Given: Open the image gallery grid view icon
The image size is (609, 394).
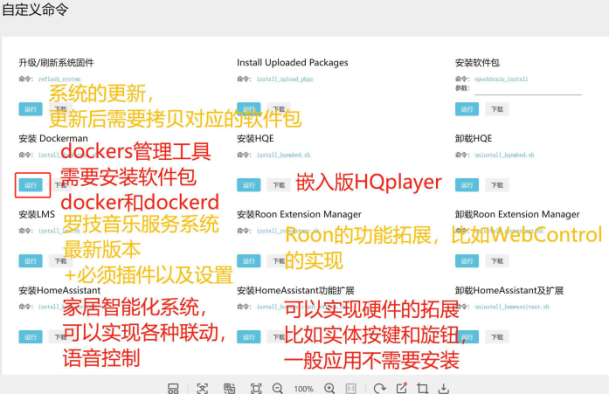Looking at the screenshot, I should click(x=173, y=388).
